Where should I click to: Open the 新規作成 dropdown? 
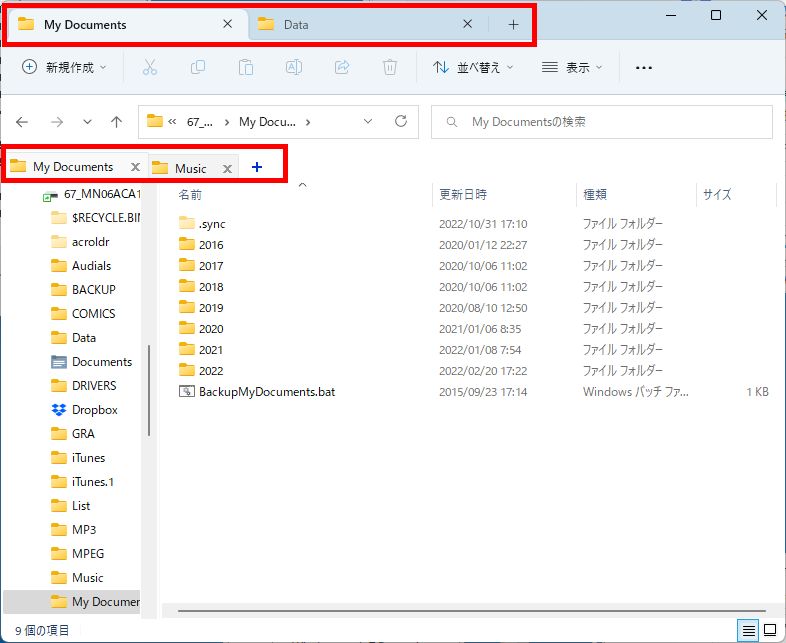[65, 67]
